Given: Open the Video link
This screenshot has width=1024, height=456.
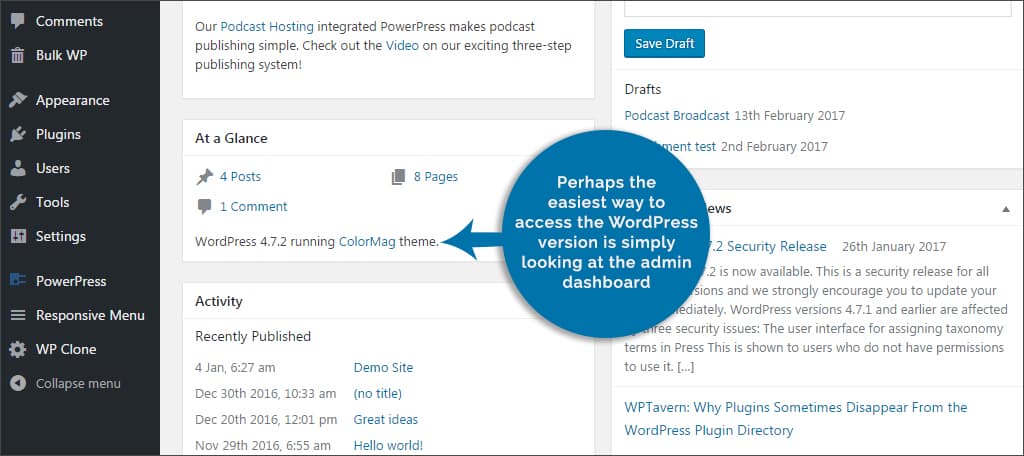Looking at the screenshot, I should tap(402, 46).
